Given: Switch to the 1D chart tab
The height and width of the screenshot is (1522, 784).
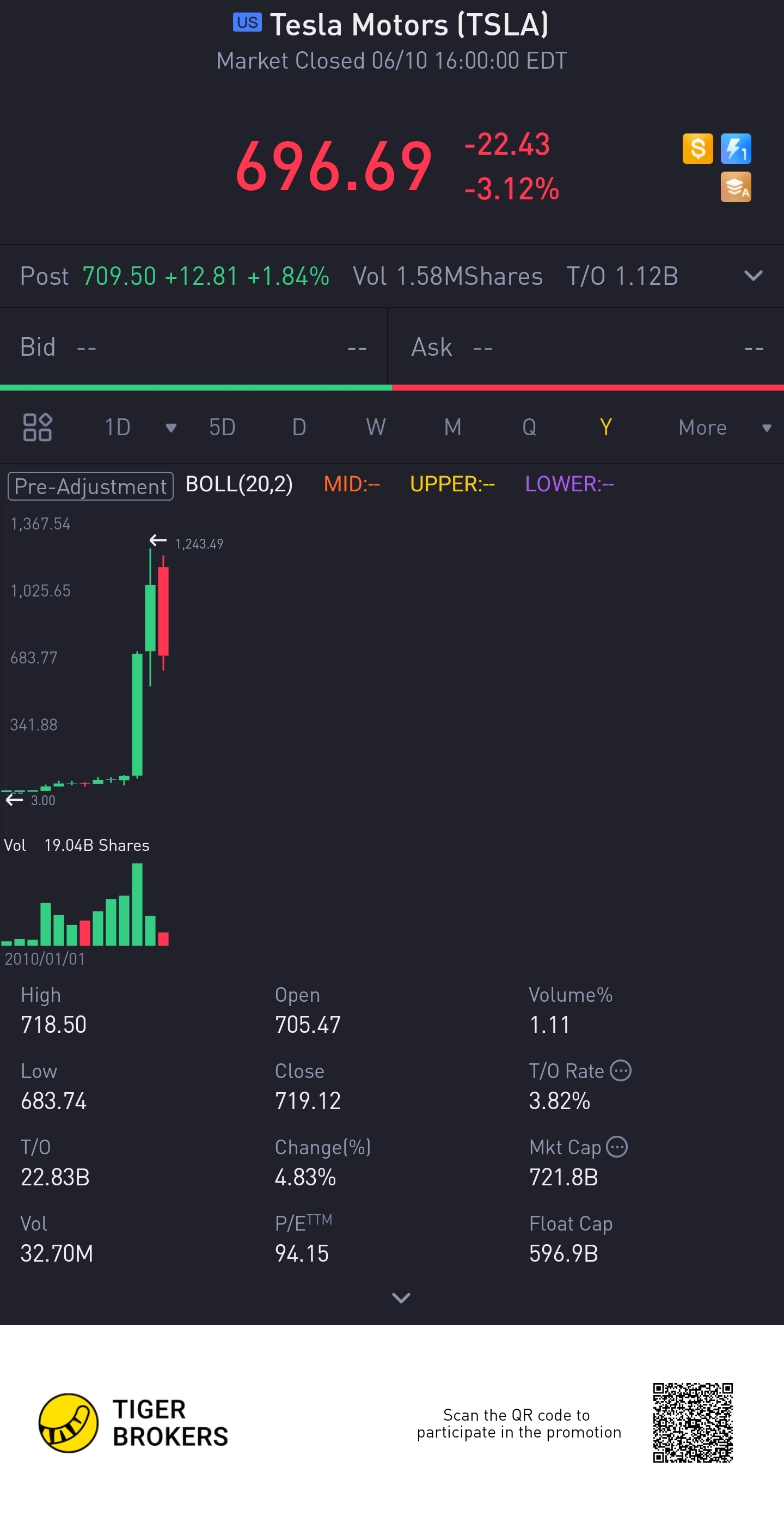Looking at the screenshot, I should pyautogui.click(x=118, y=427).
